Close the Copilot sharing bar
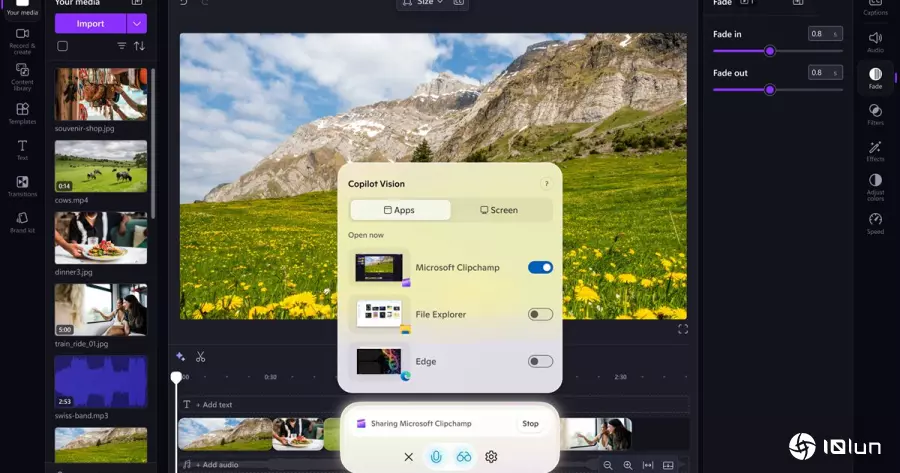Image resolution: width=900 pixels, height=473 pixels. (x=409, y=457)
